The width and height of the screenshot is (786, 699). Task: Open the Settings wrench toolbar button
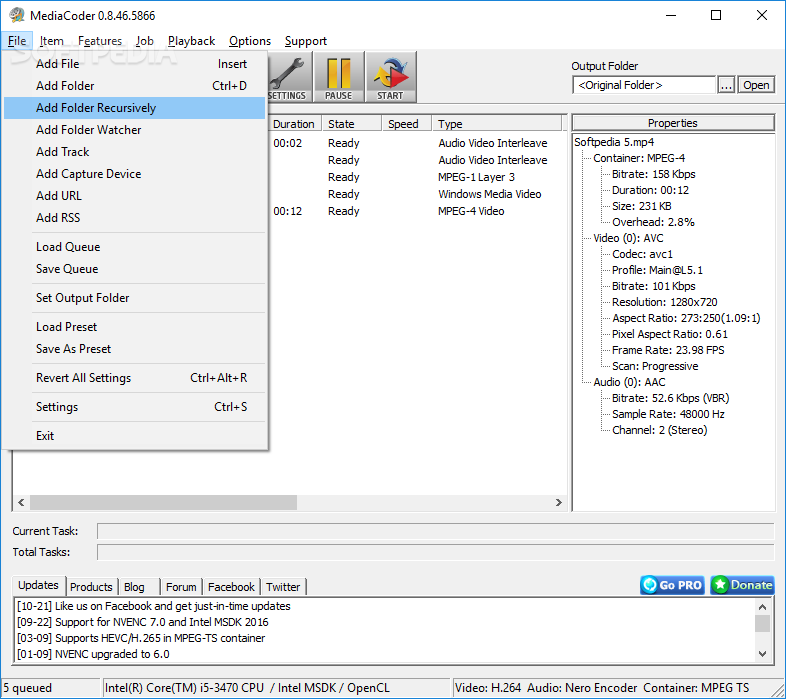[x=290, y=77]
